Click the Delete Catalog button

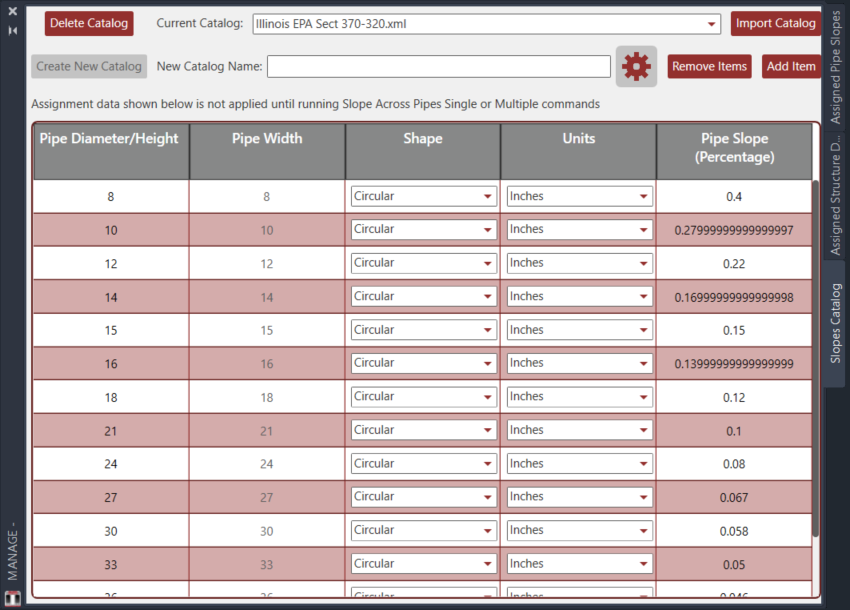[x=89, y=23]
